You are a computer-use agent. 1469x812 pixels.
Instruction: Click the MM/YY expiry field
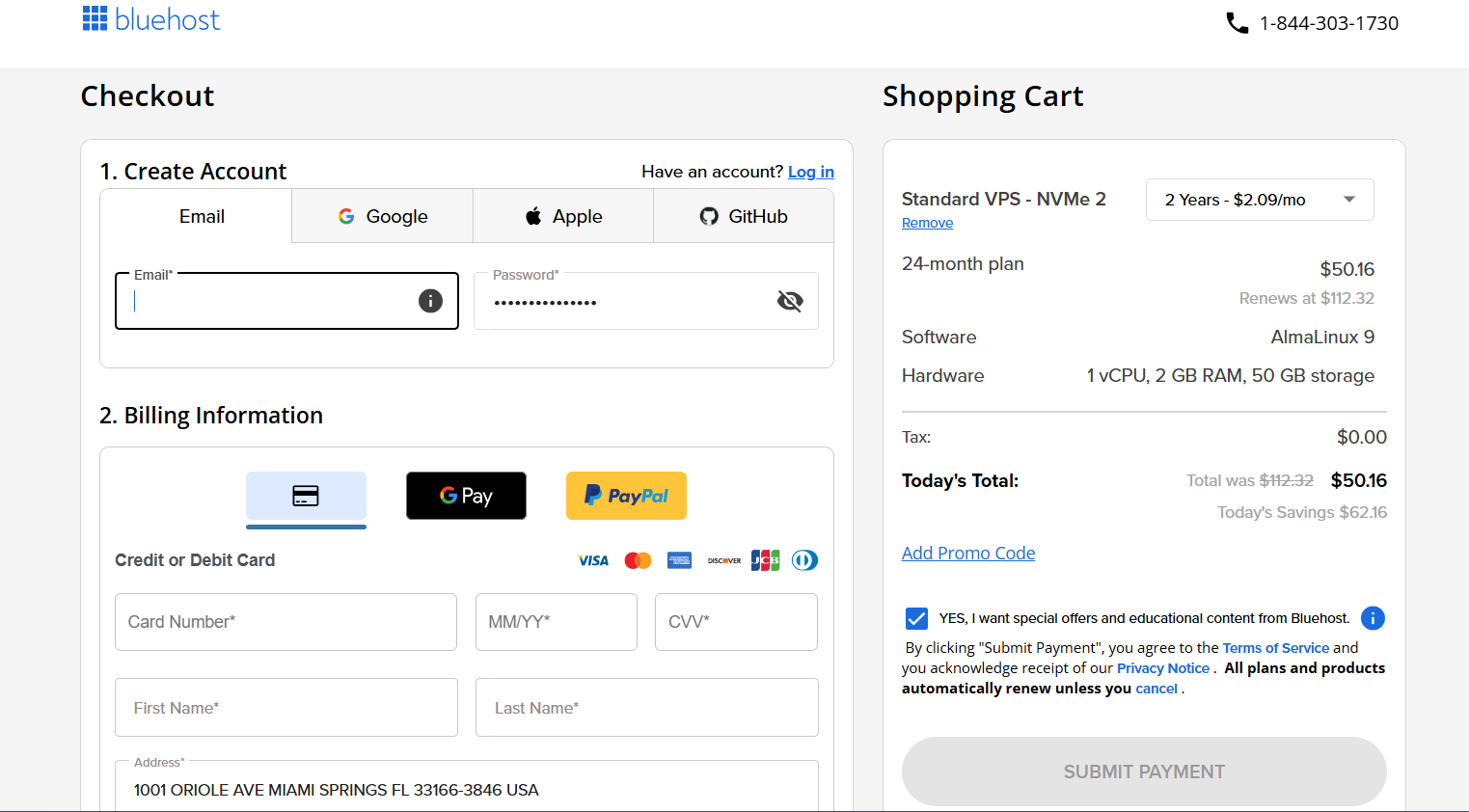coord(557,622)
